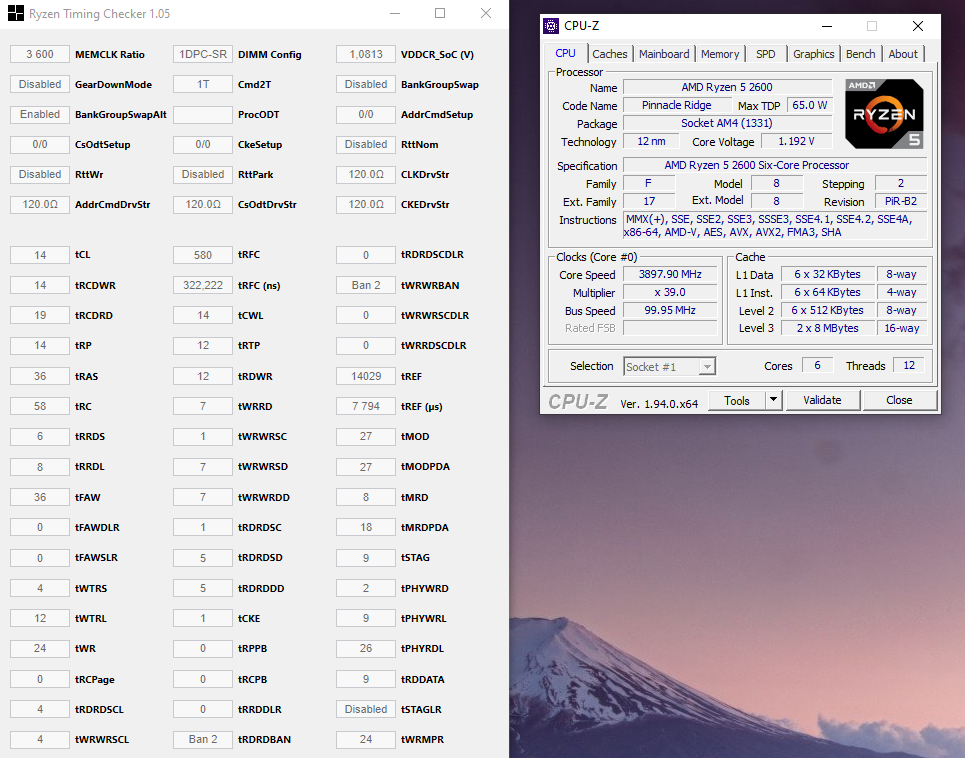Click the L1 Data value 6 x 32 KBytes
This screenshot has width=965, height=758.
click(827, 274)
